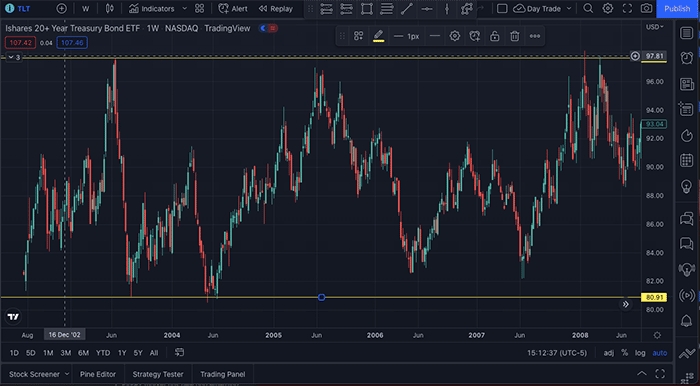Viewport: 700px width, 386px height.
Task: Click the 15:12:37 (UTC-5) timezone
Action: click(557, 353)
